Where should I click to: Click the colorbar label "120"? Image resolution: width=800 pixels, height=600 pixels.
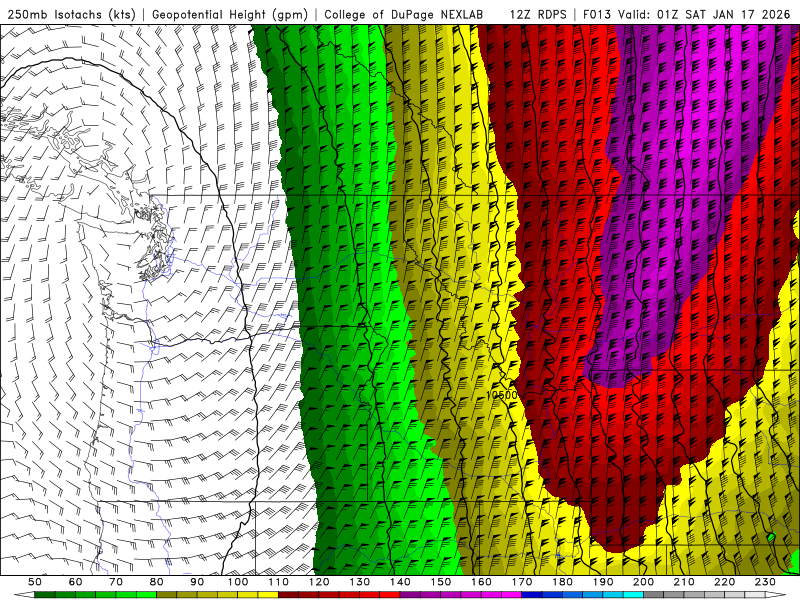(319, 582)
